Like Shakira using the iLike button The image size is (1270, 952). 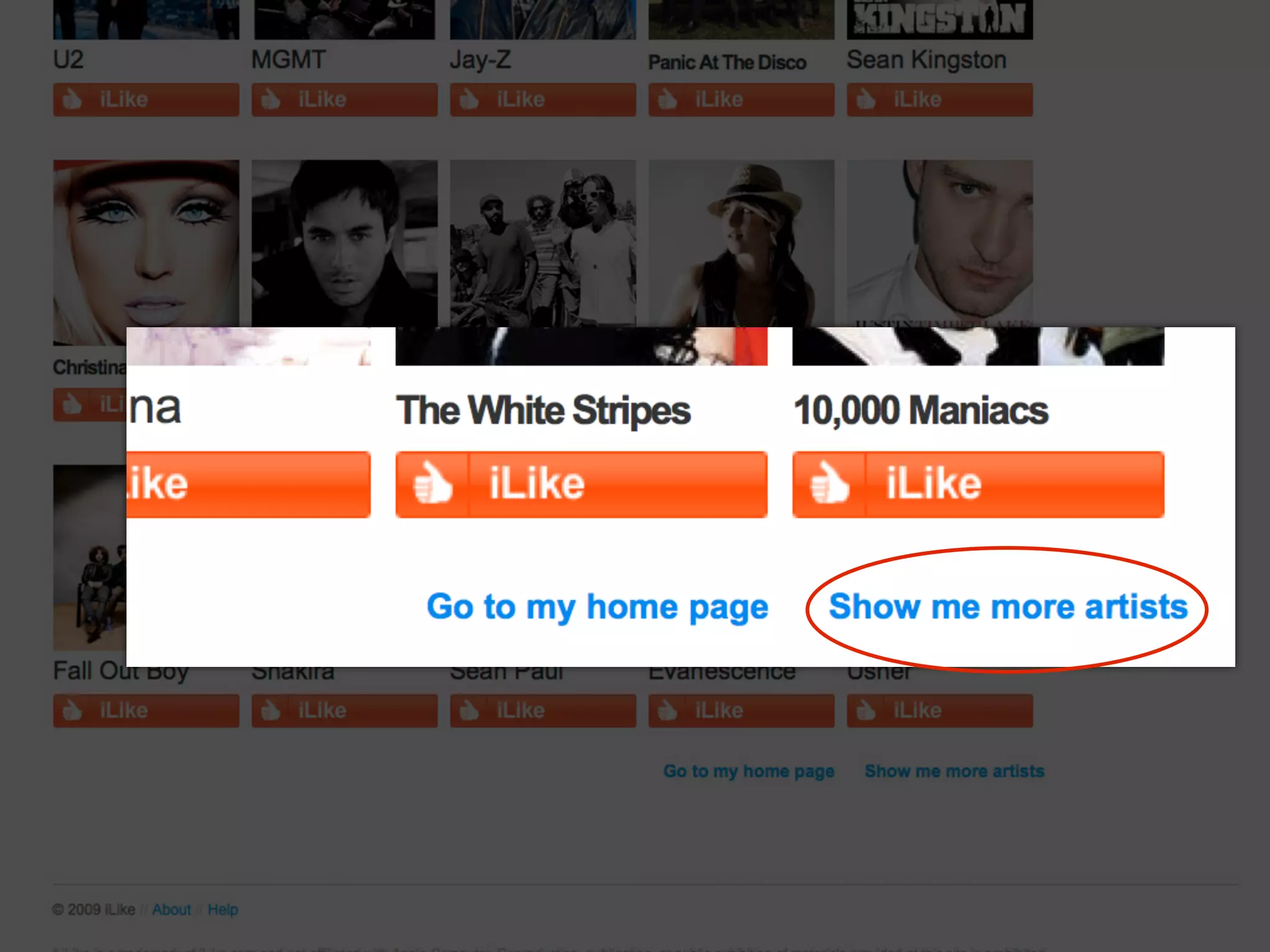[x=345, y=710]
